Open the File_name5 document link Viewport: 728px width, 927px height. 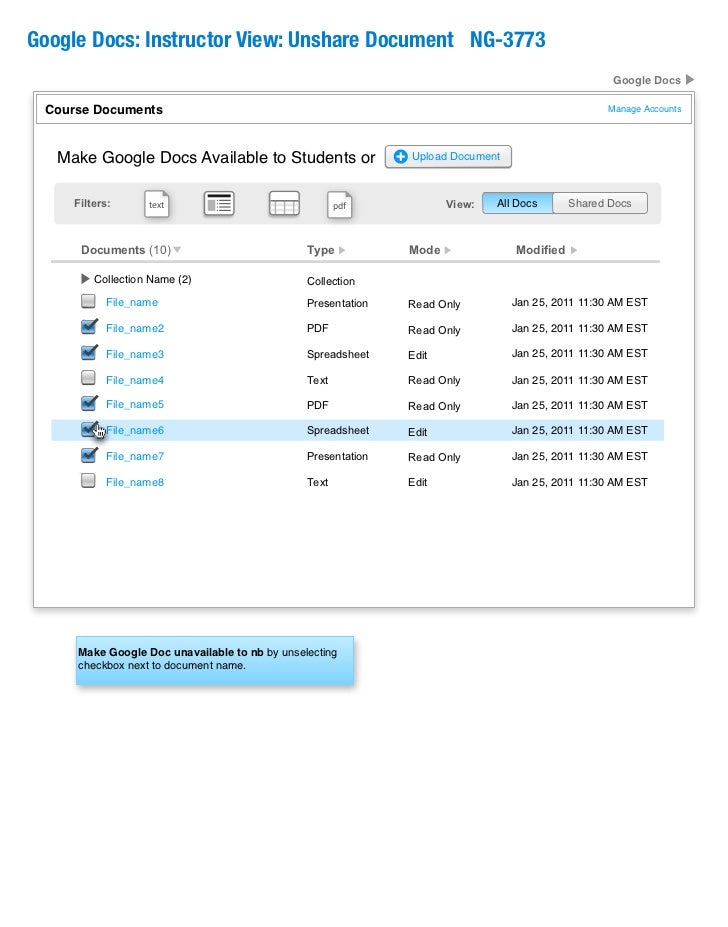tap(135, 404)
